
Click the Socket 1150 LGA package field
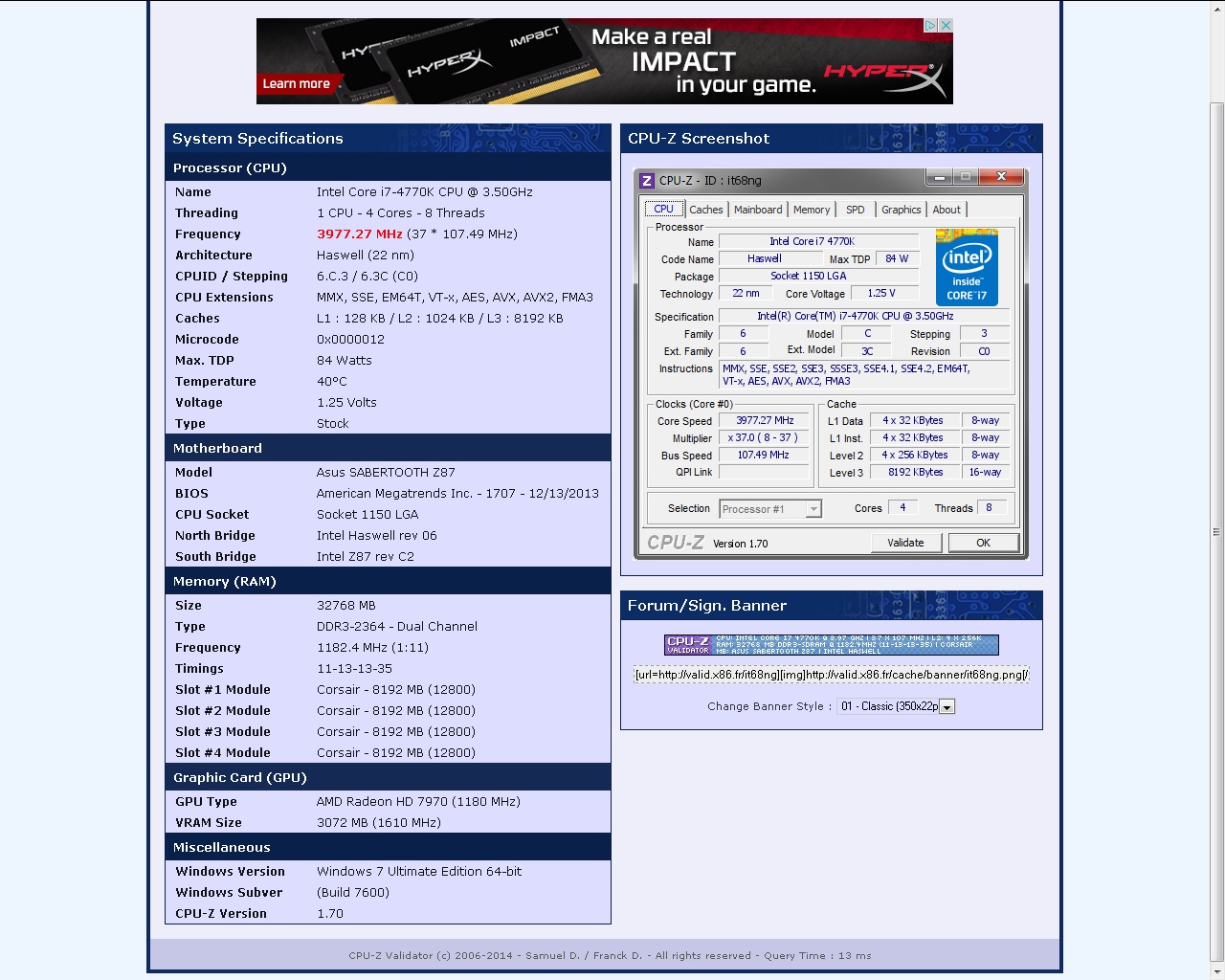coord(818,277)
